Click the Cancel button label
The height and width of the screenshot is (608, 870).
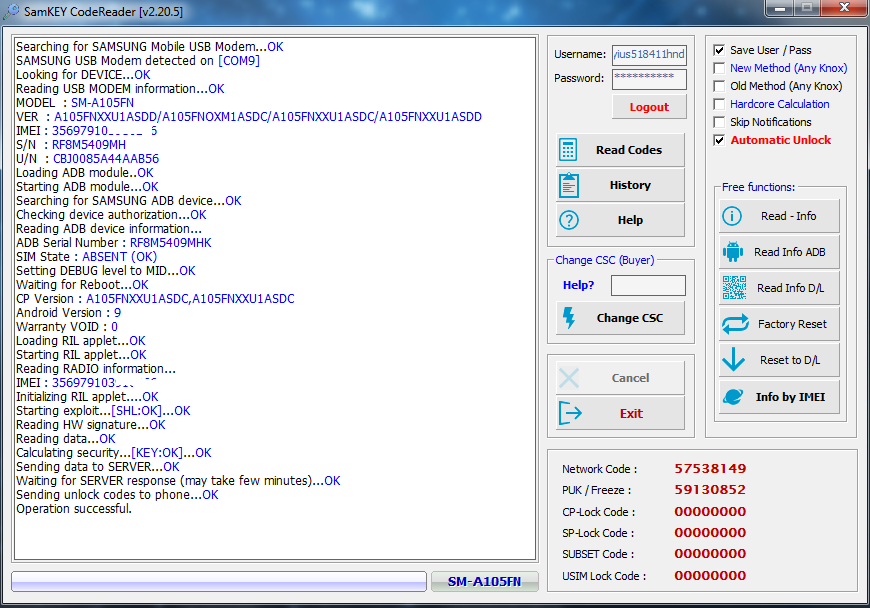coord(630,378)
